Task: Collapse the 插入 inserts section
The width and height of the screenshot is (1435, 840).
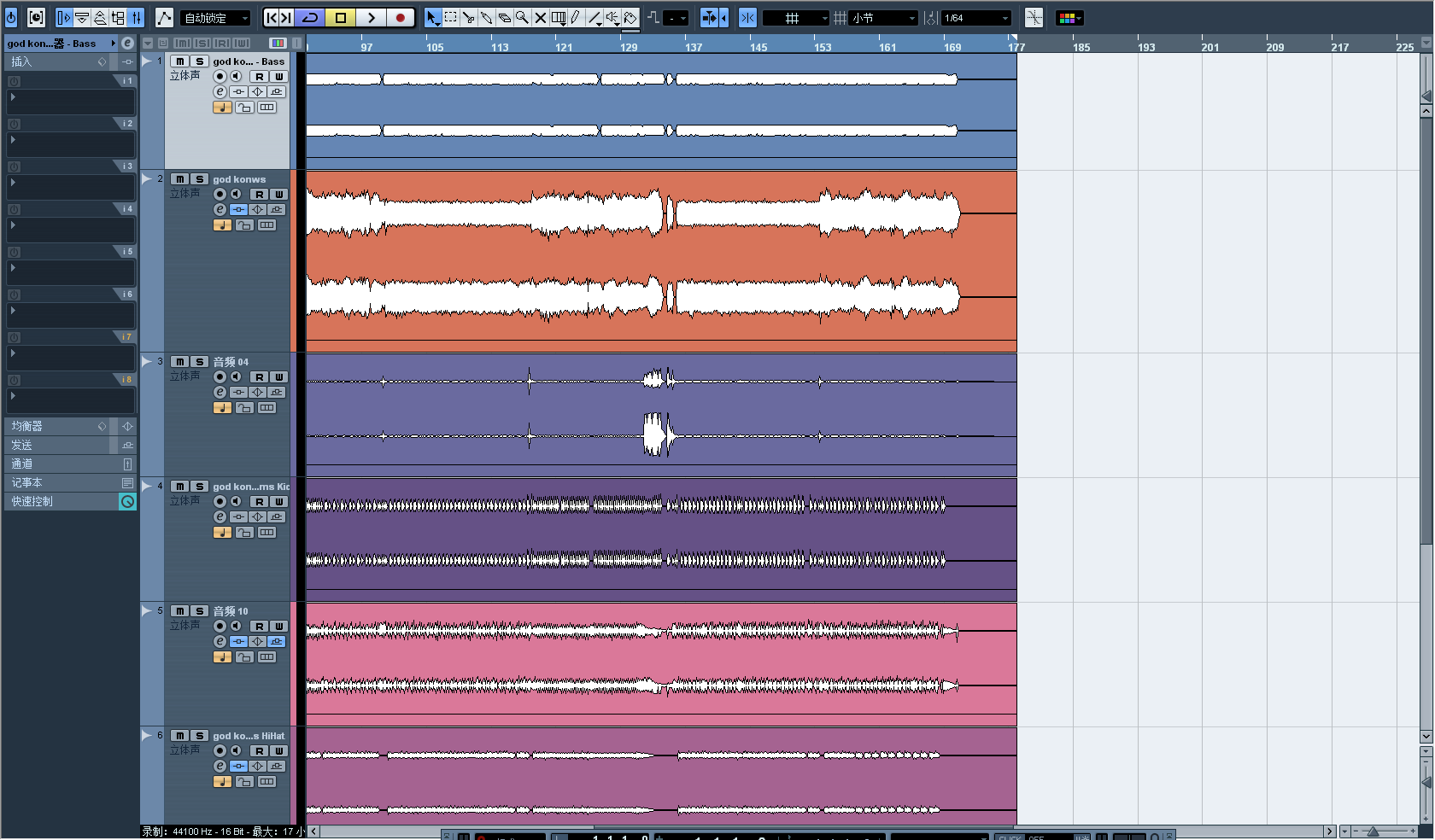Action: point(56,61)
